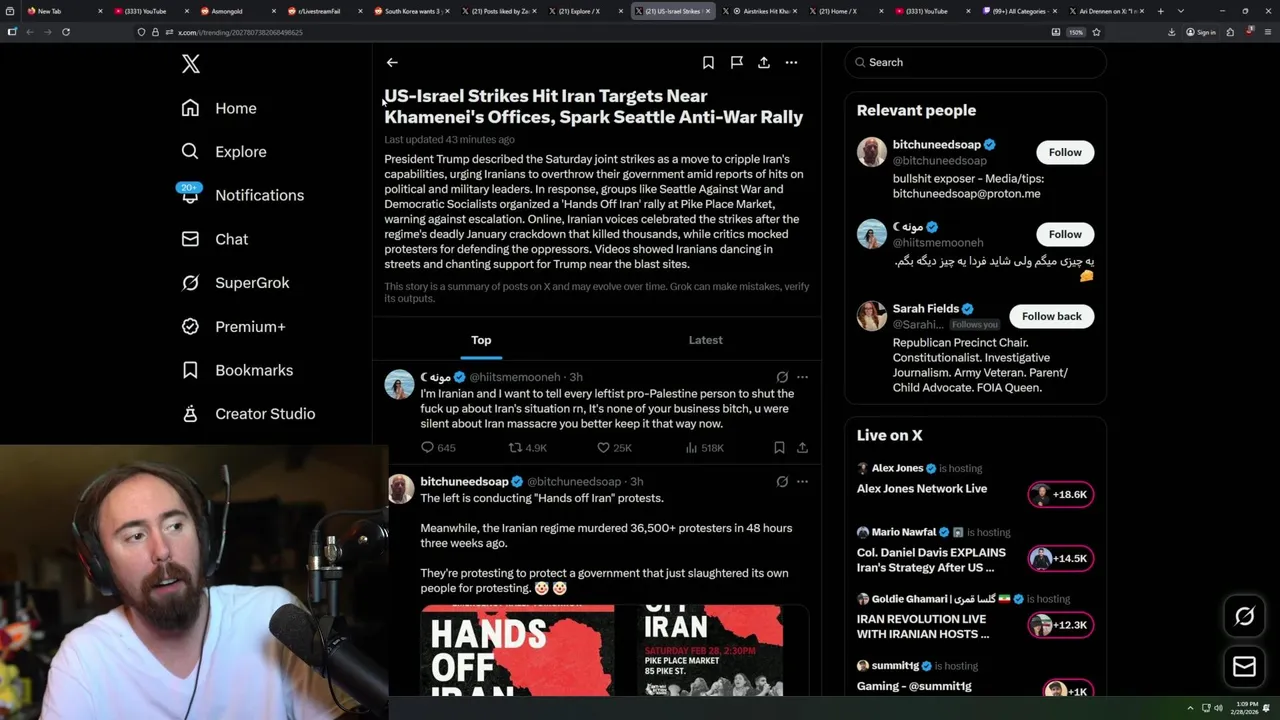Viewport: 1280px width, 720px height.
Task: Open the floating messages envelope button
Action: pyautogui.click(x=1244, y=666)
